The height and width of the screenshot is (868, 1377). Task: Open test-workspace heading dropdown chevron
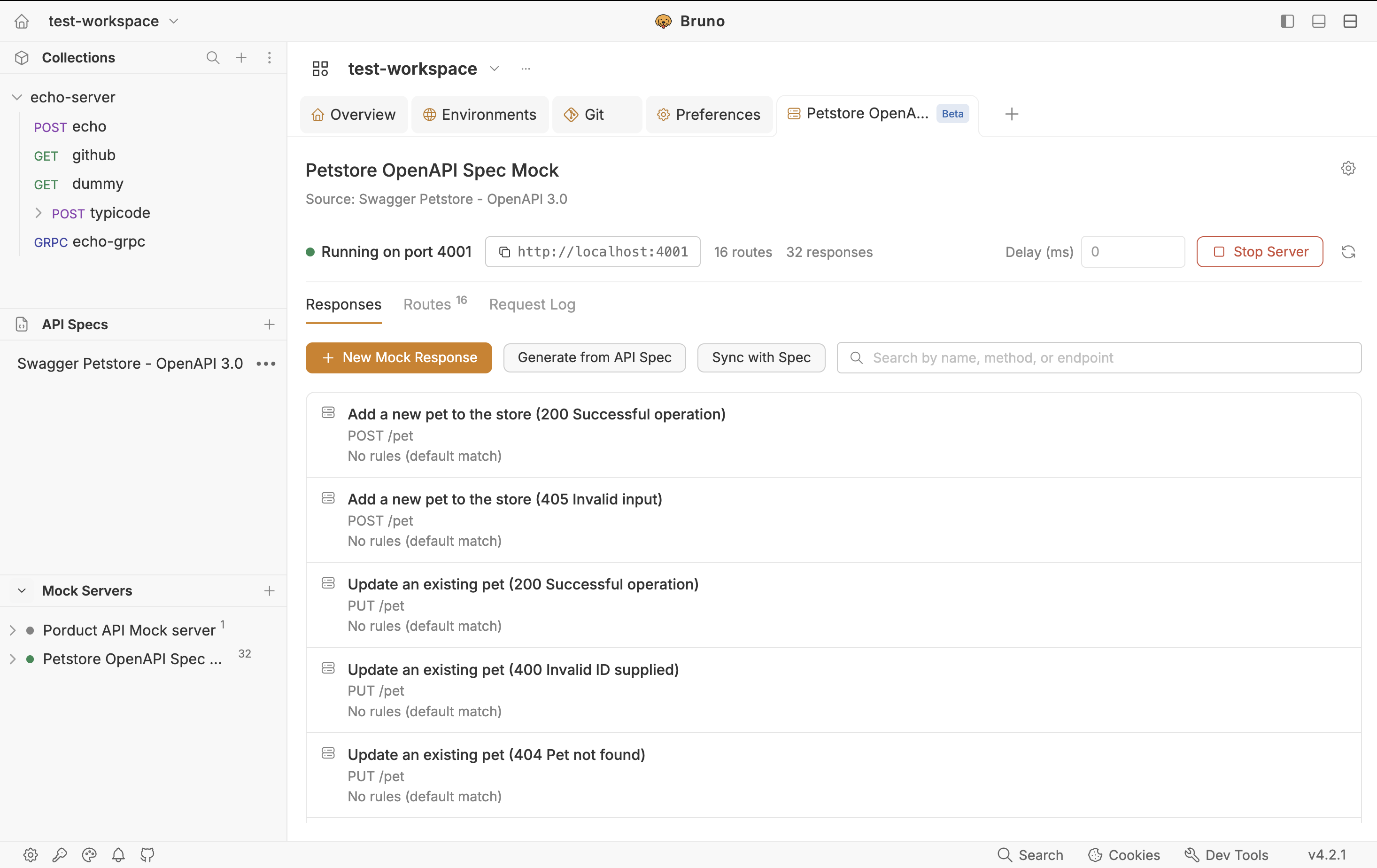click(x=495, y=69)
